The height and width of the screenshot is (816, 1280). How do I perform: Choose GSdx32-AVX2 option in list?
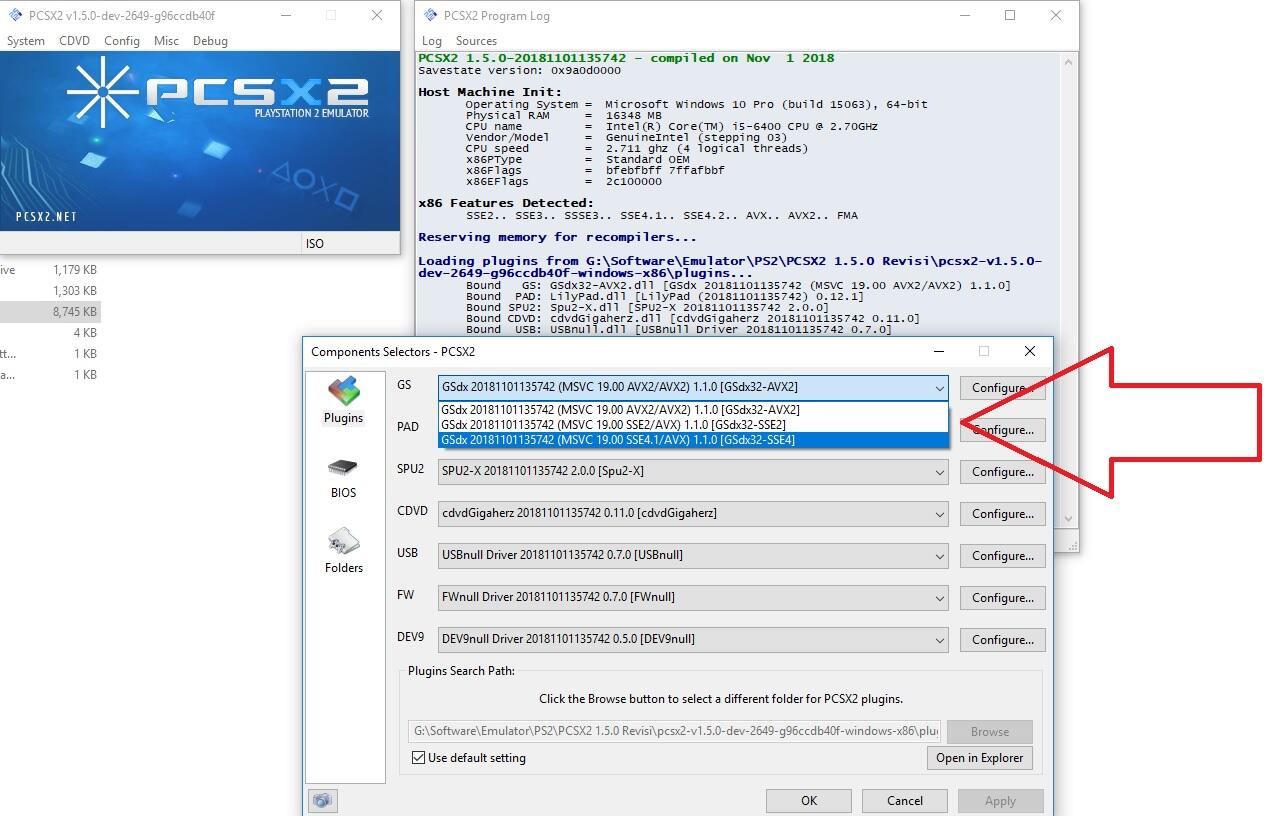pos(693,410)
